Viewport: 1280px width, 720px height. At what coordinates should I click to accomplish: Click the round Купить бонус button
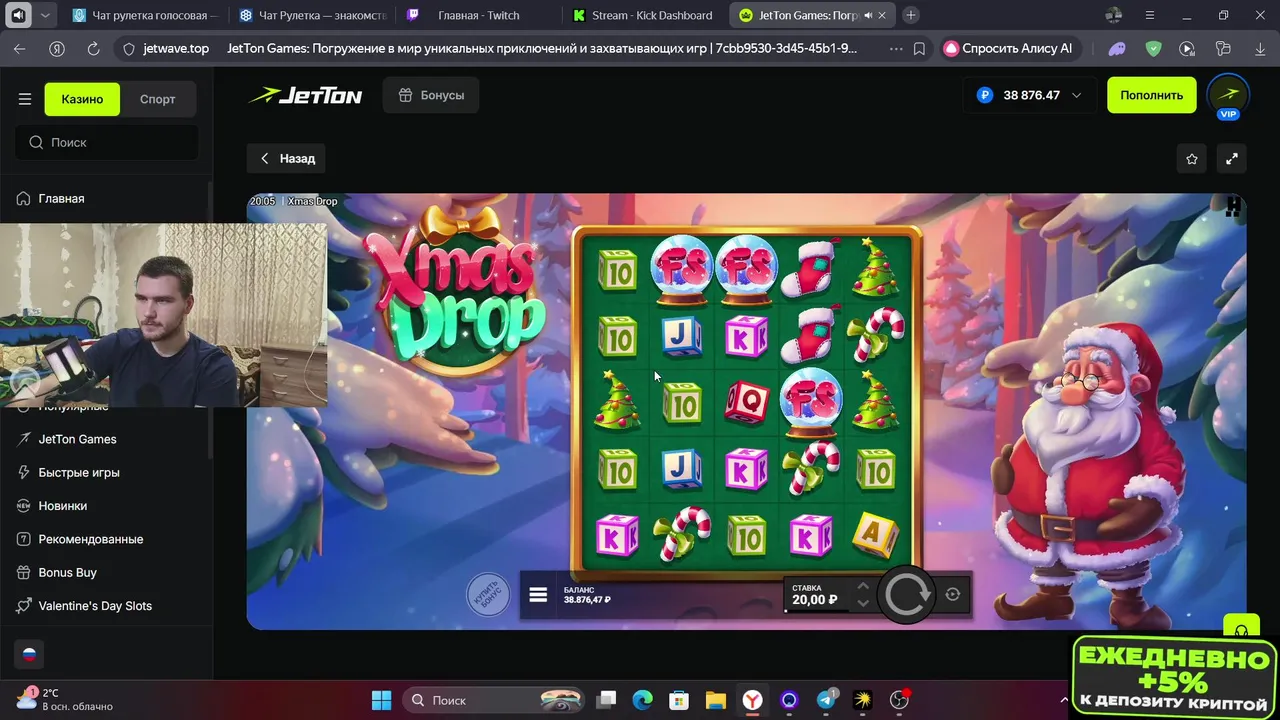click(x=488, y=595)
